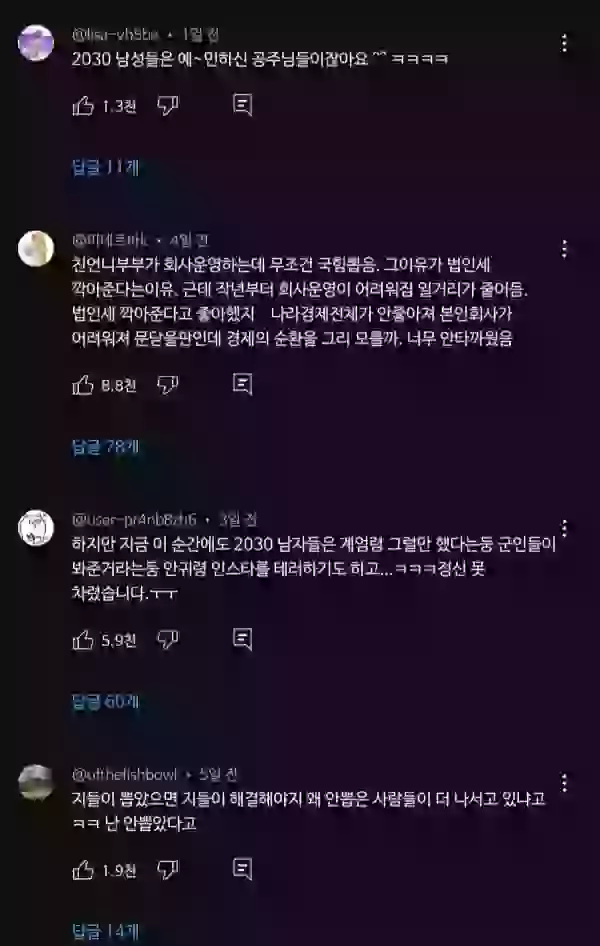Expand the 답글 78개 replies

point(106,446)
